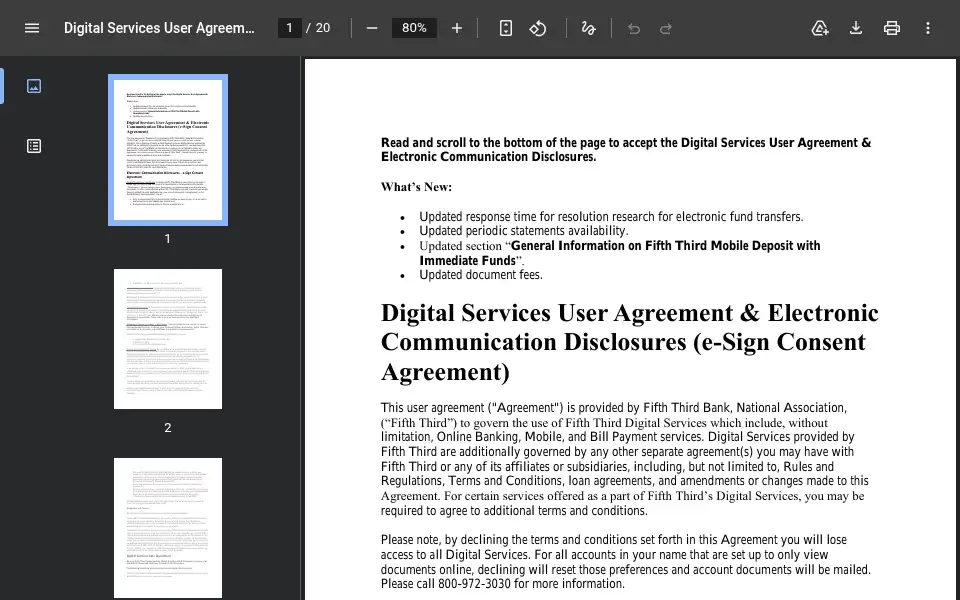Zoom out with the minus button
Viewport: 960px width, 600px height.
pos(372,28)
